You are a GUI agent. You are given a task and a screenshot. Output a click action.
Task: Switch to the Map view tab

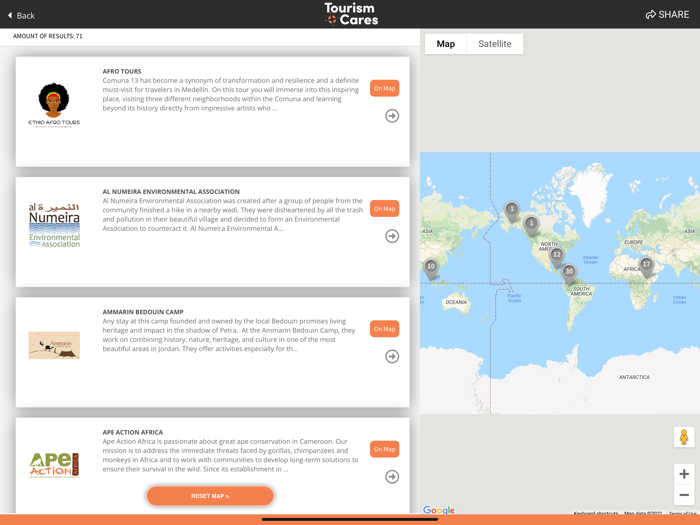tap(446, 44)
